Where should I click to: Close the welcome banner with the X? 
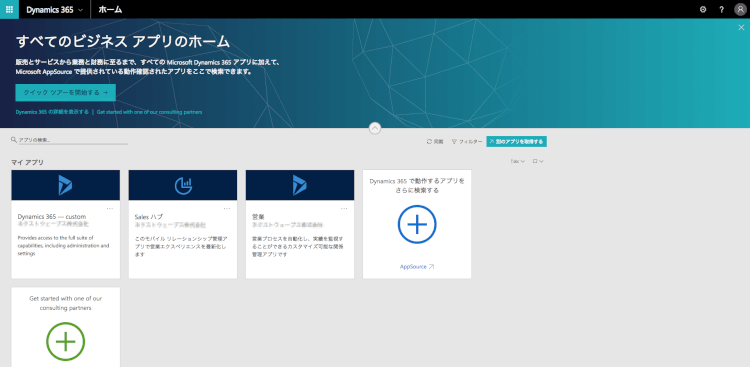click(741, 27)
